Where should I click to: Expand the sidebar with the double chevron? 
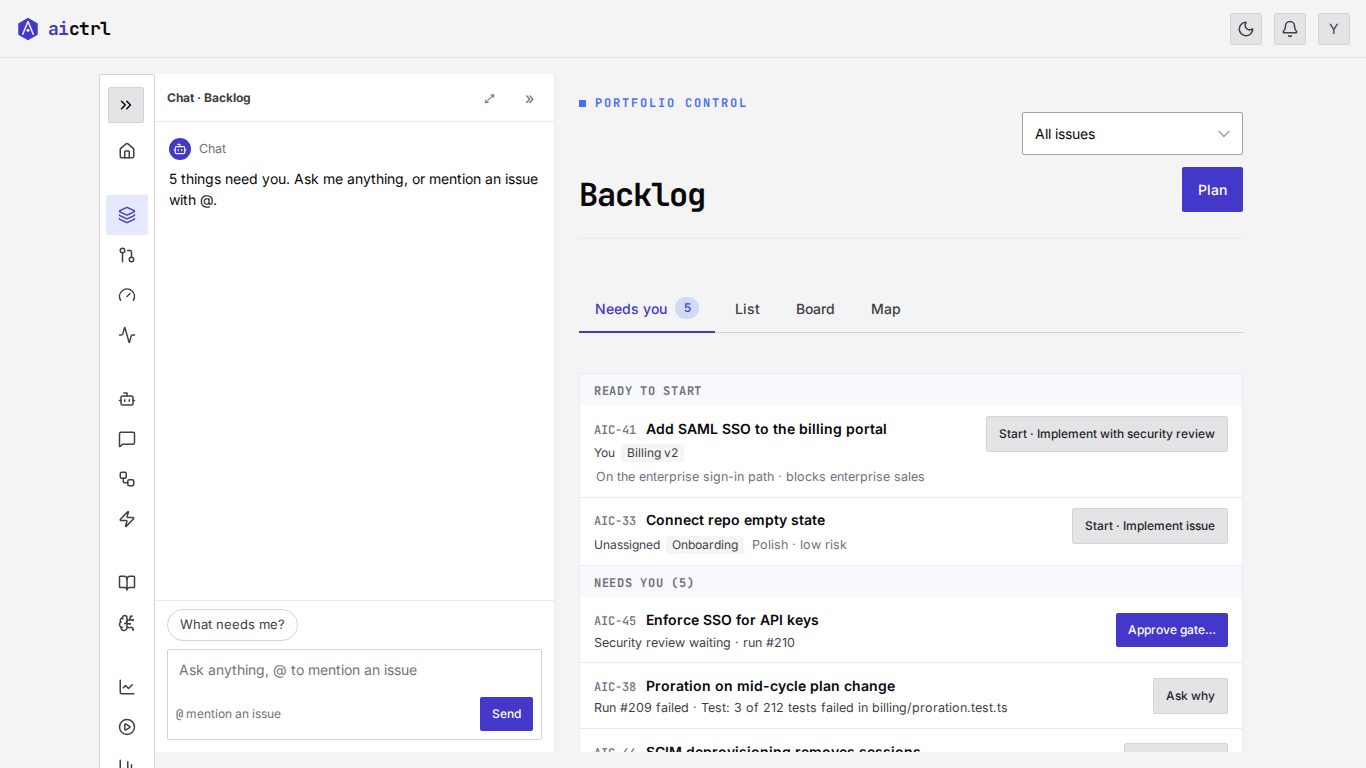tap(126, 105)
